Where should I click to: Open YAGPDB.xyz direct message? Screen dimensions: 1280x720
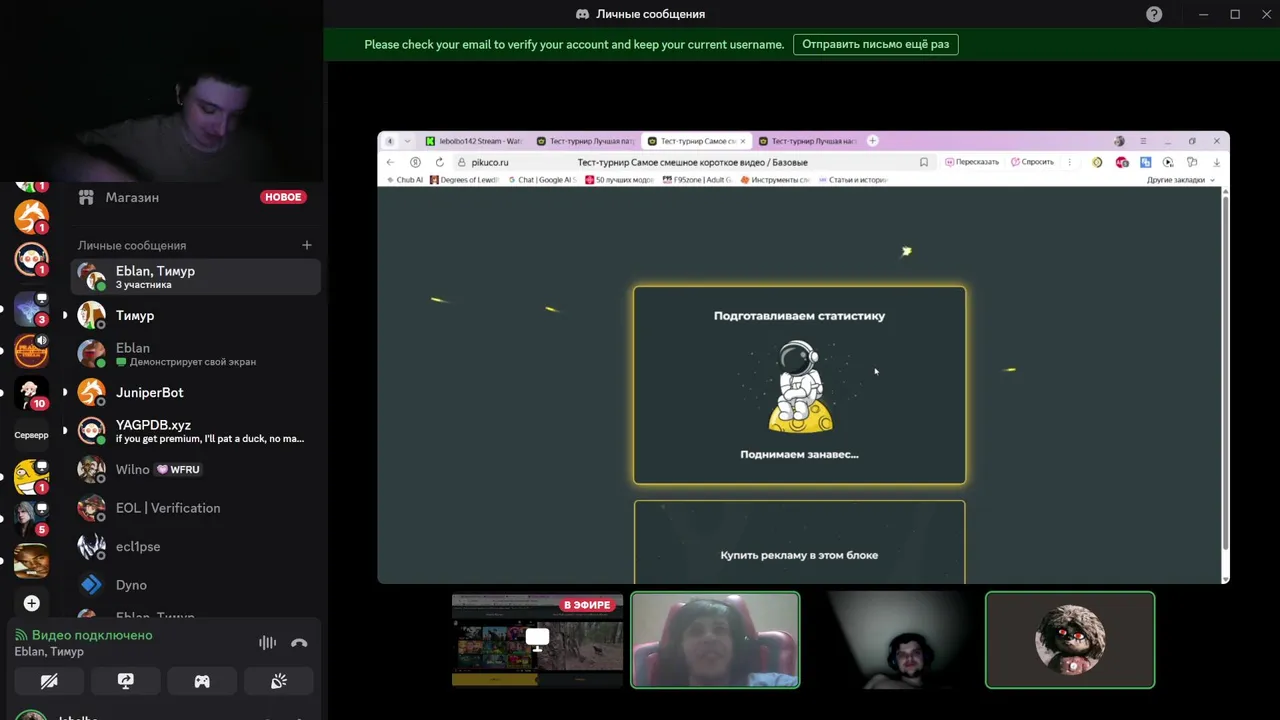tap(195, 431)
